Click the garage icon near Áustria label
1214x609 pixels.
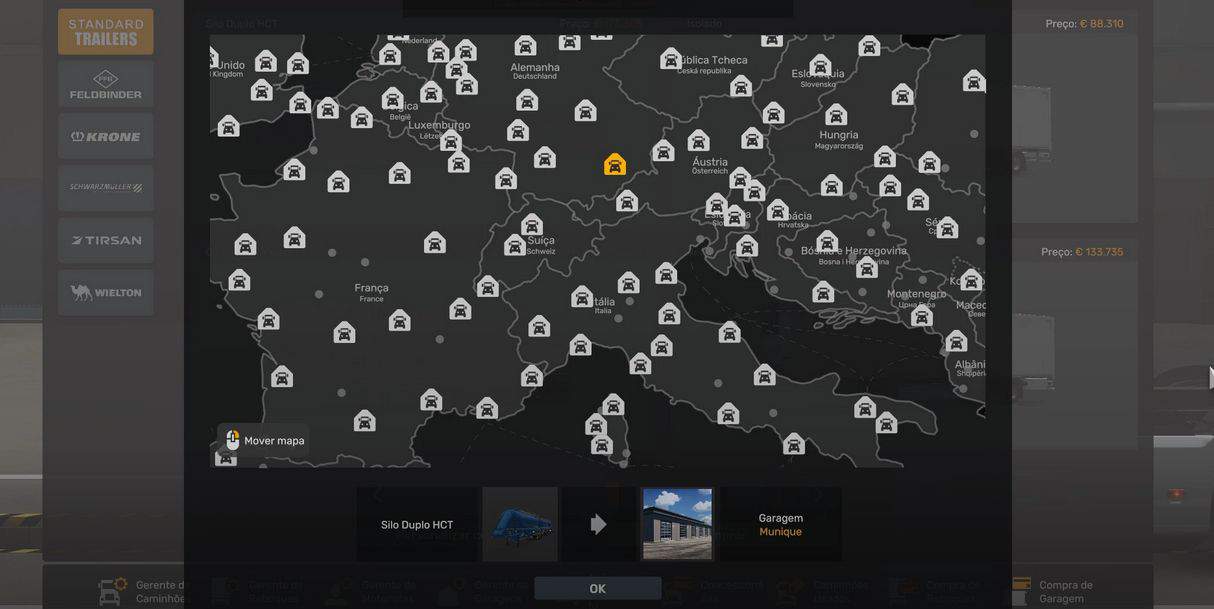point(699,140)
